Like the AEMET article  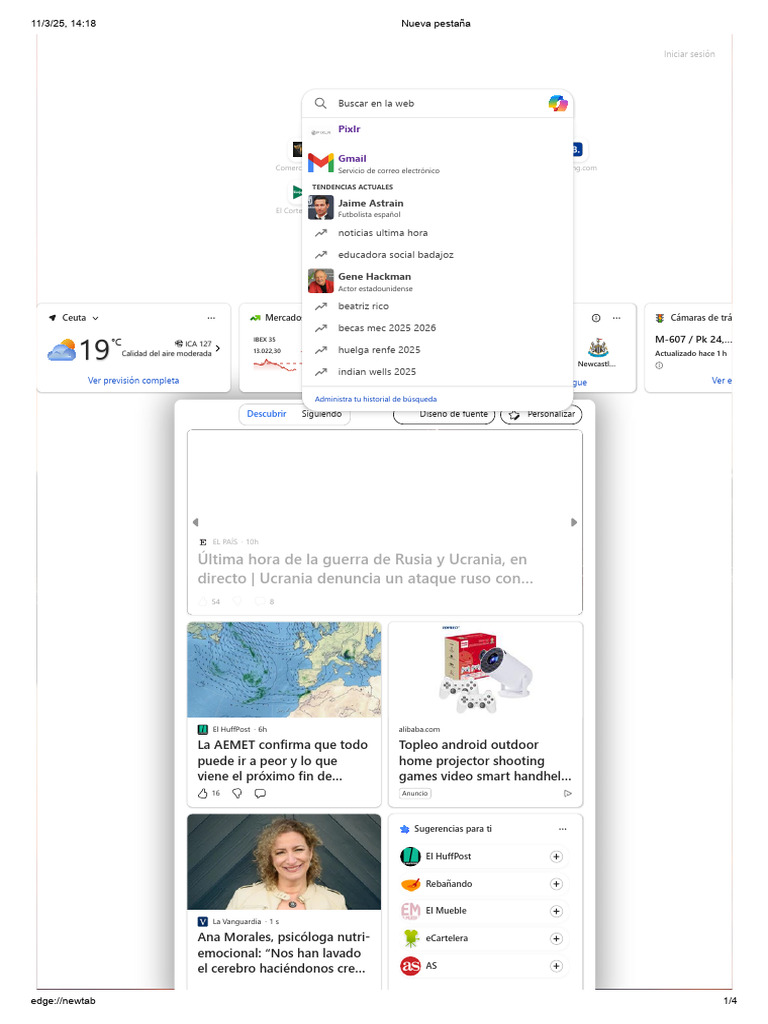(x=202, y=793)
